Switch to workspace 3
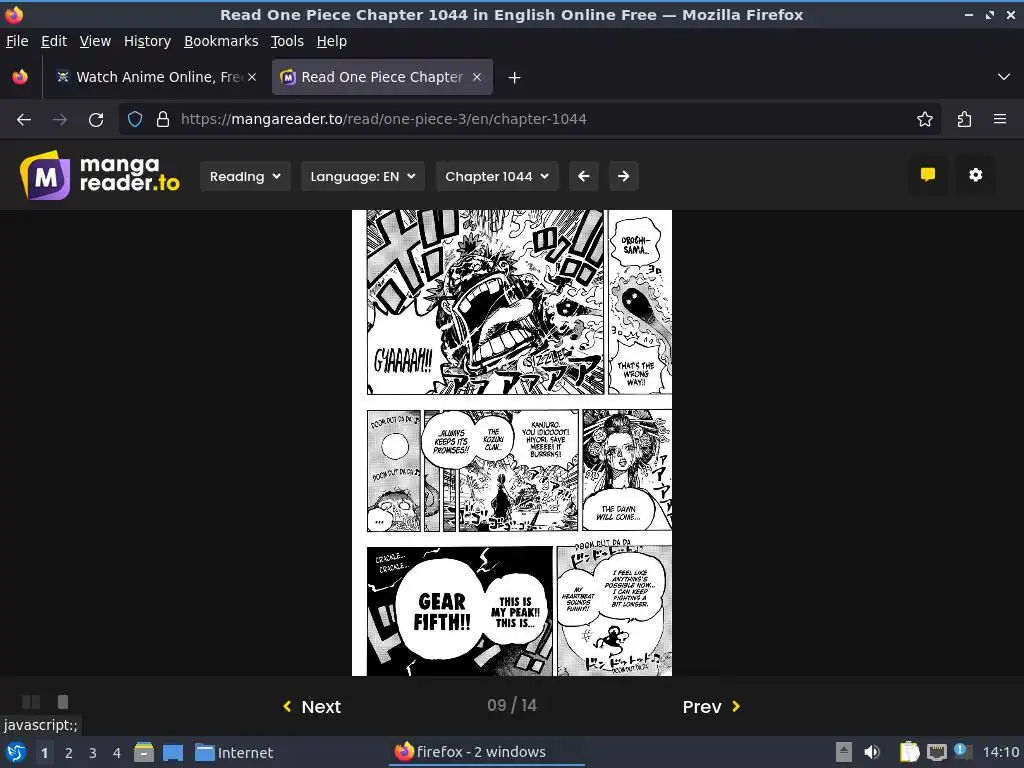The height and width of the screenshot is (768, 1024). 93,753
